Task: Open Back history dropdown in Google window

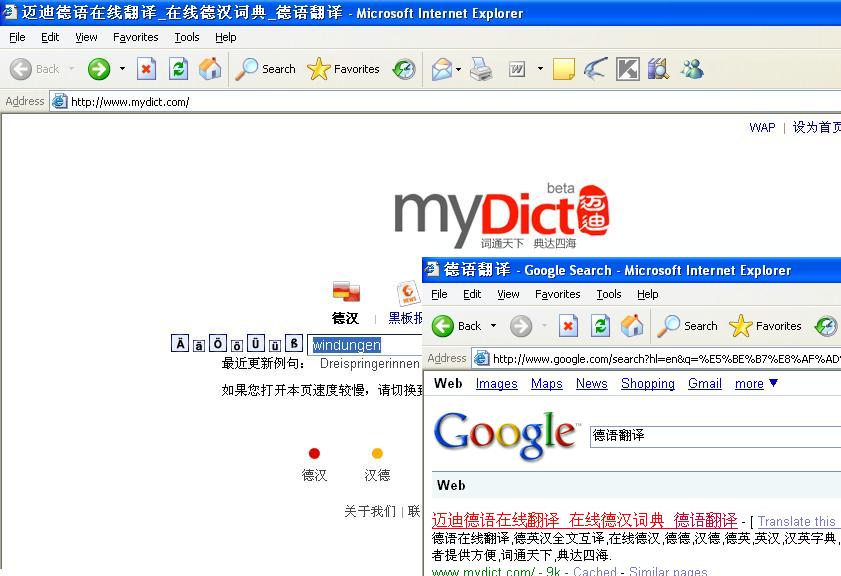Action: tap(493, 326)
